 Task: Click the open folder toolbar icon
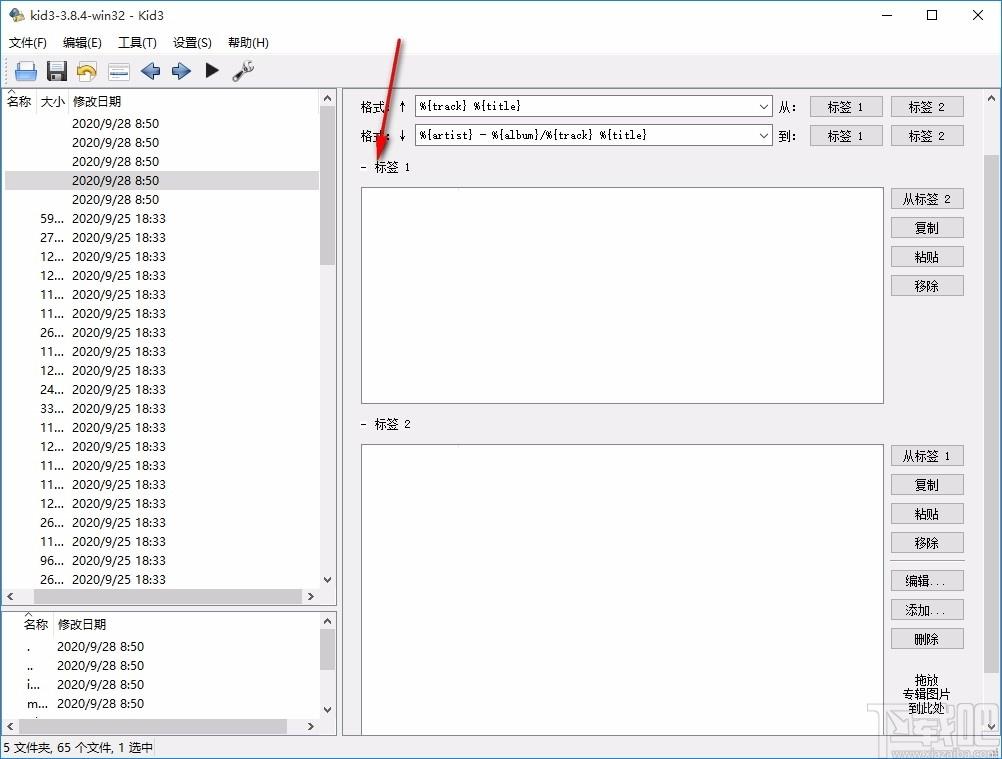(26, 71)
